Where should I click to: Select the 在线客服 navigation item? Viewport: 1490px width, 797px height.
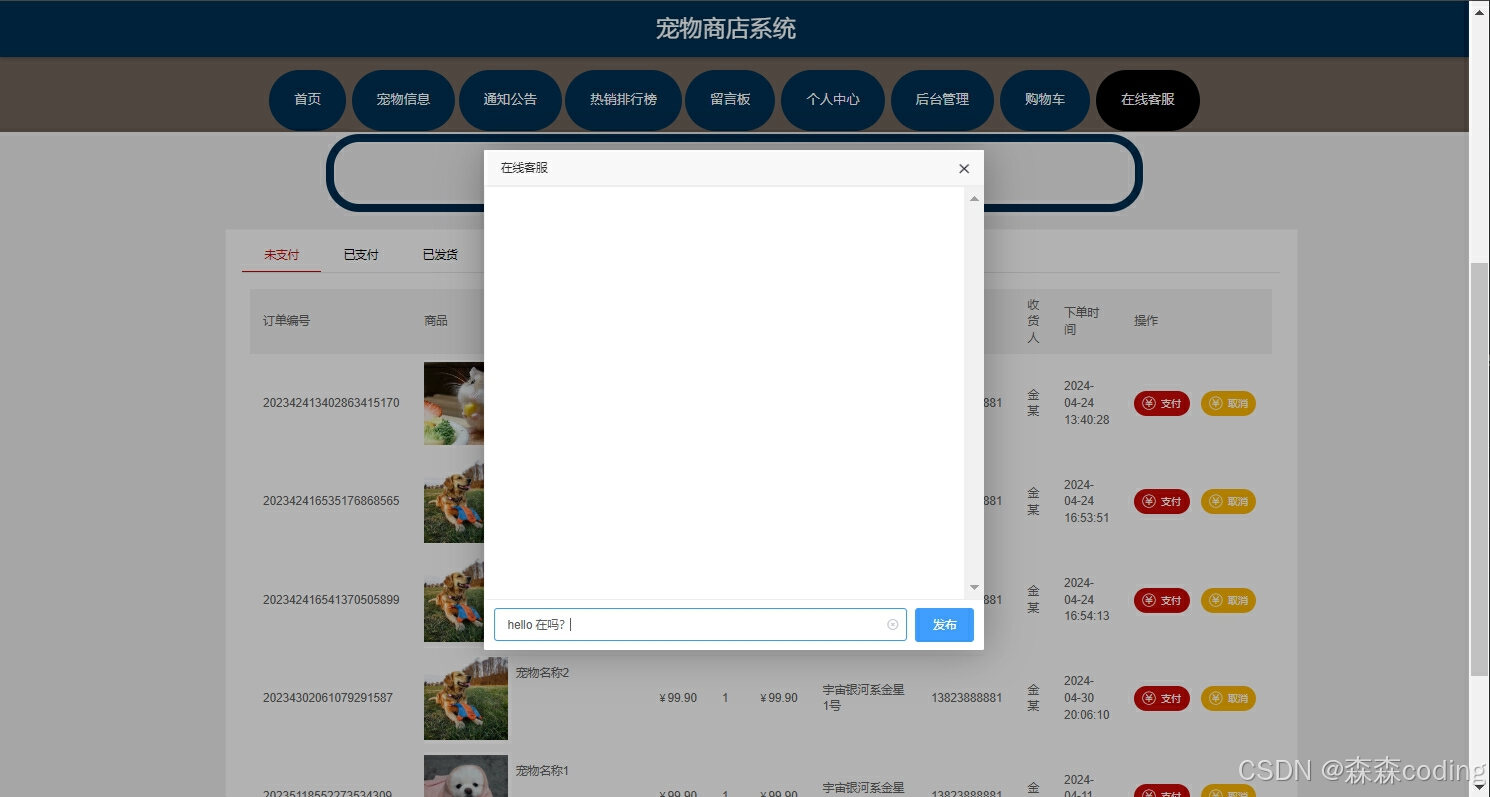point(1147,100)
